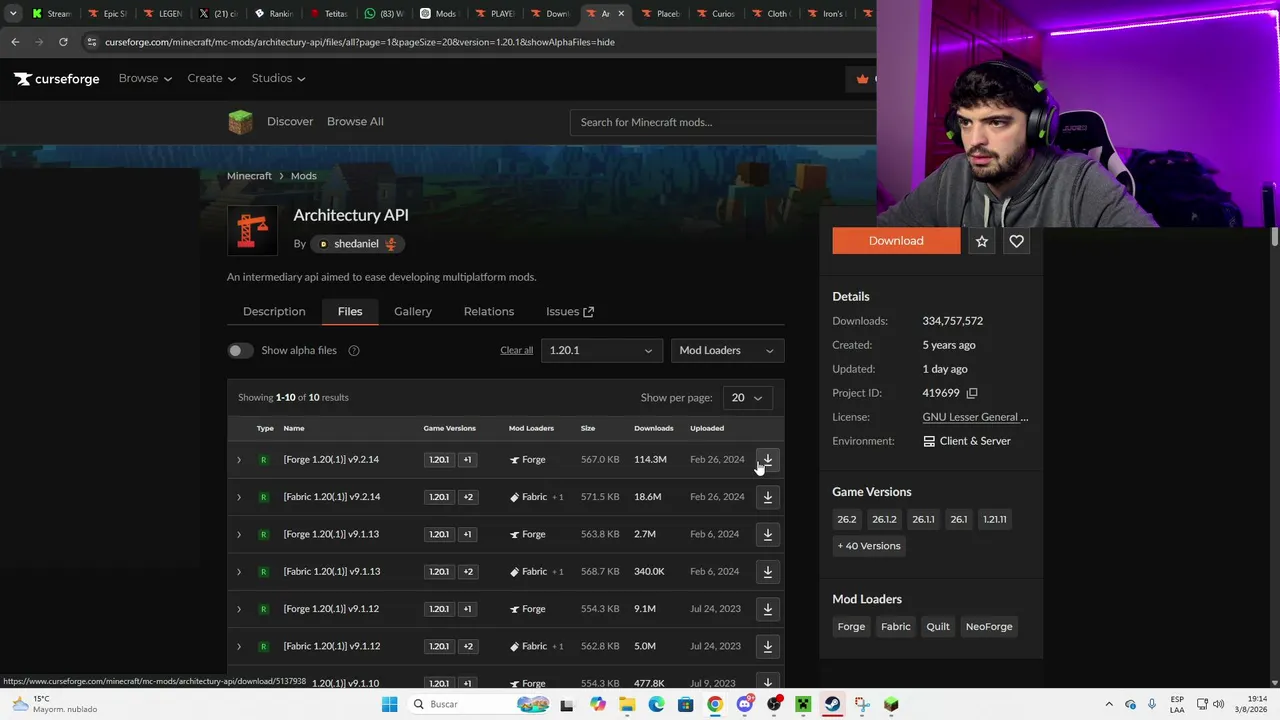Click the info icon next to Show alpha files

click(x=354, y=350)
